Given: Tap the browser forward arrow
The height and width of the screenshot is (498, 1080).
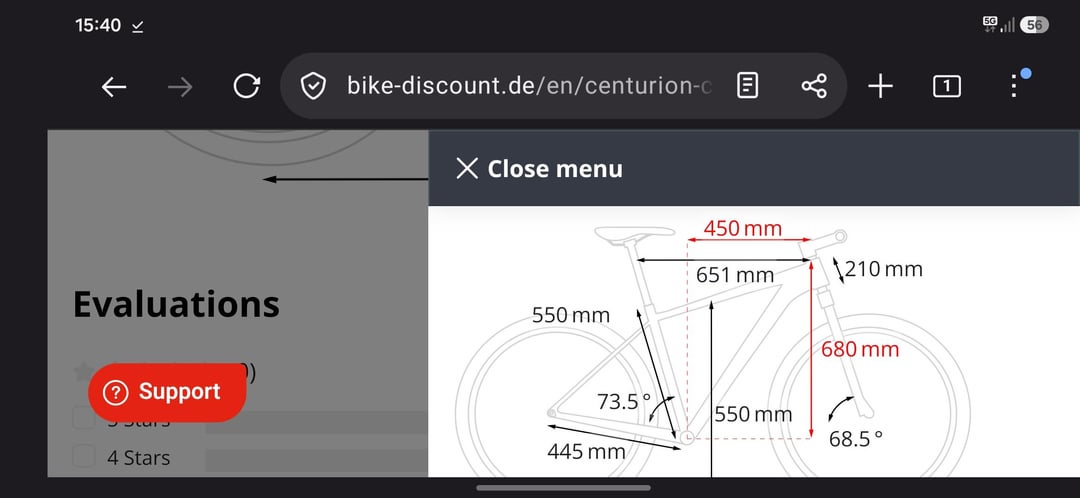Looking at the screenshot, I should click(x=180, y=87).
